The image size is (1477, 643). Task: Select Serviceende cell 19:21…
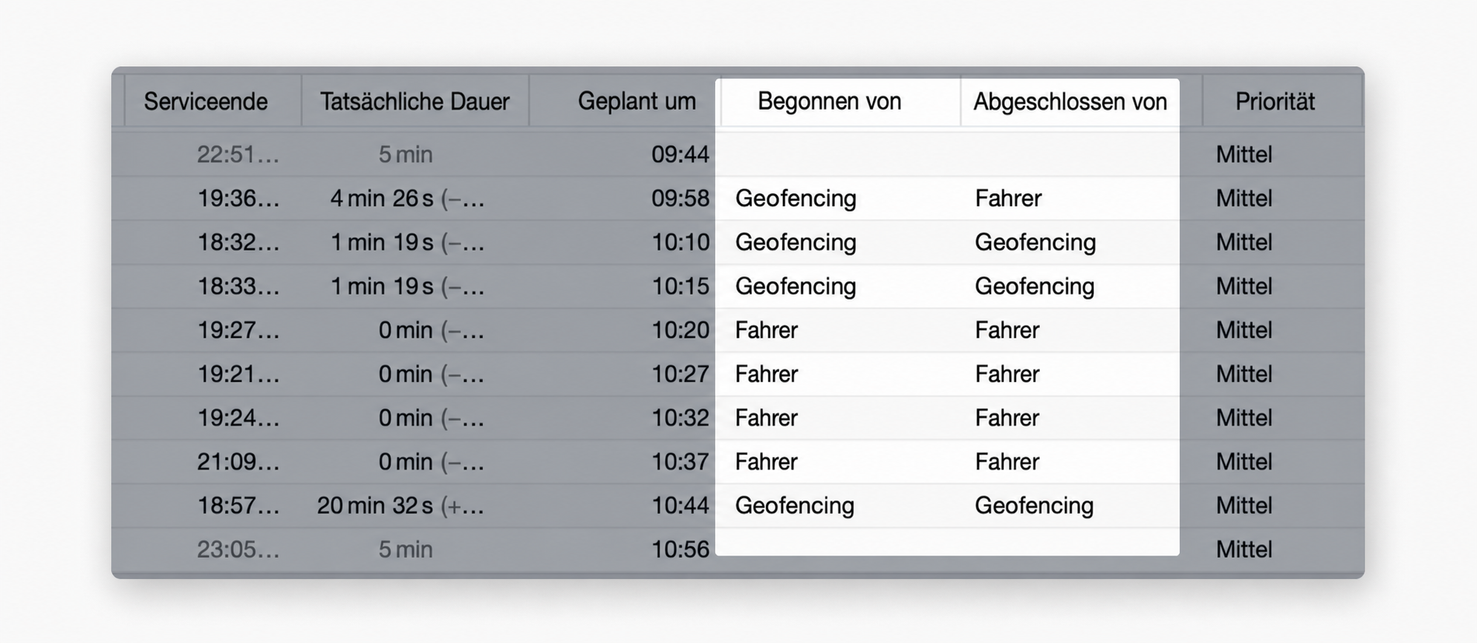point(238,374)
